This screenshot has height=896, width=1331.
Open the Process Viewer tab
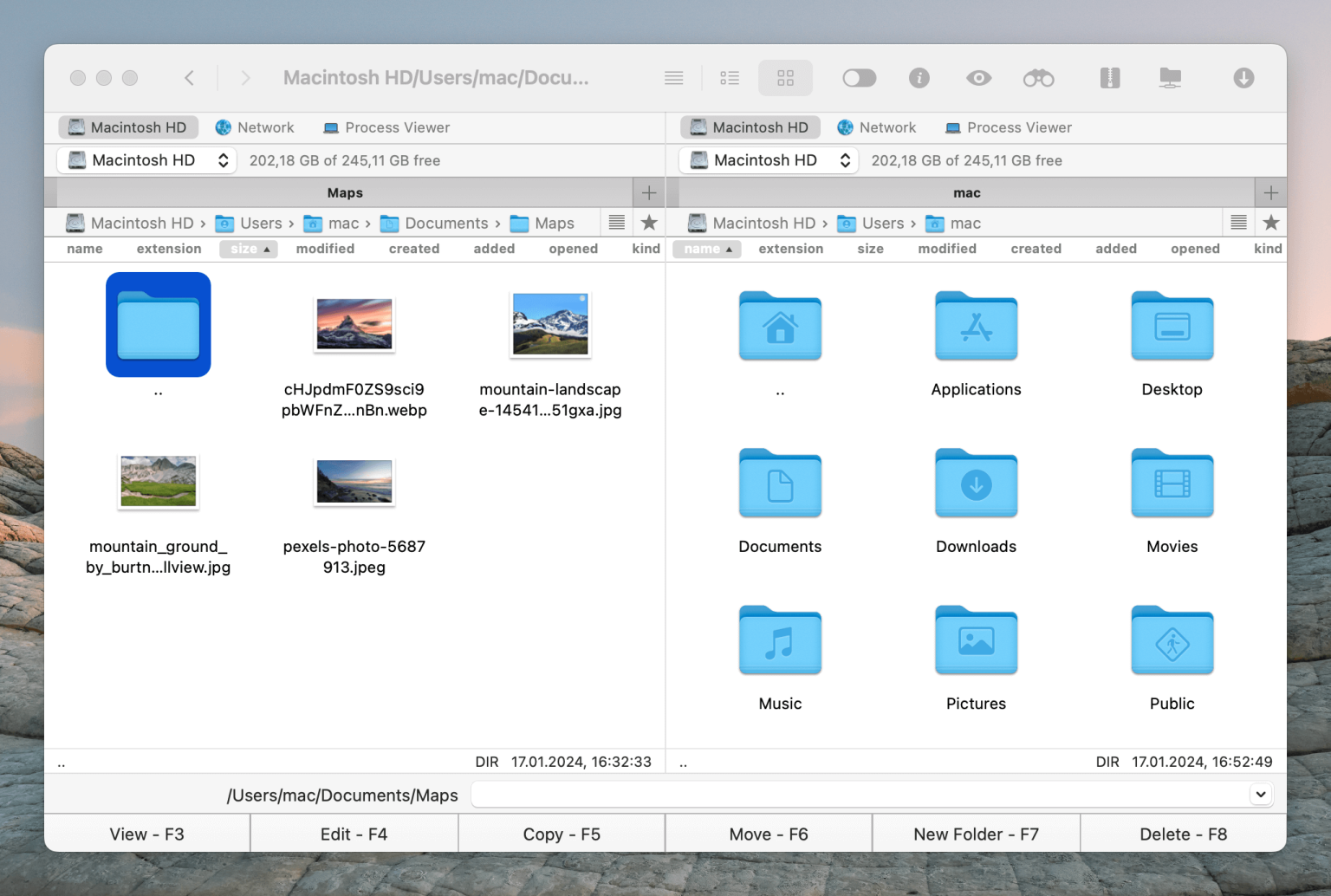[386, 127]
